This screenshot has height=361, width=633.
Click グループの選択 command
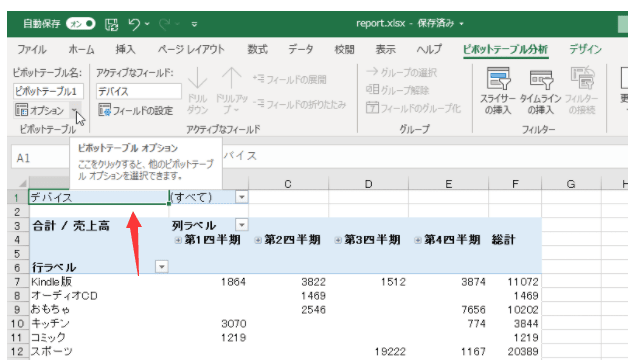click(402, 73)
